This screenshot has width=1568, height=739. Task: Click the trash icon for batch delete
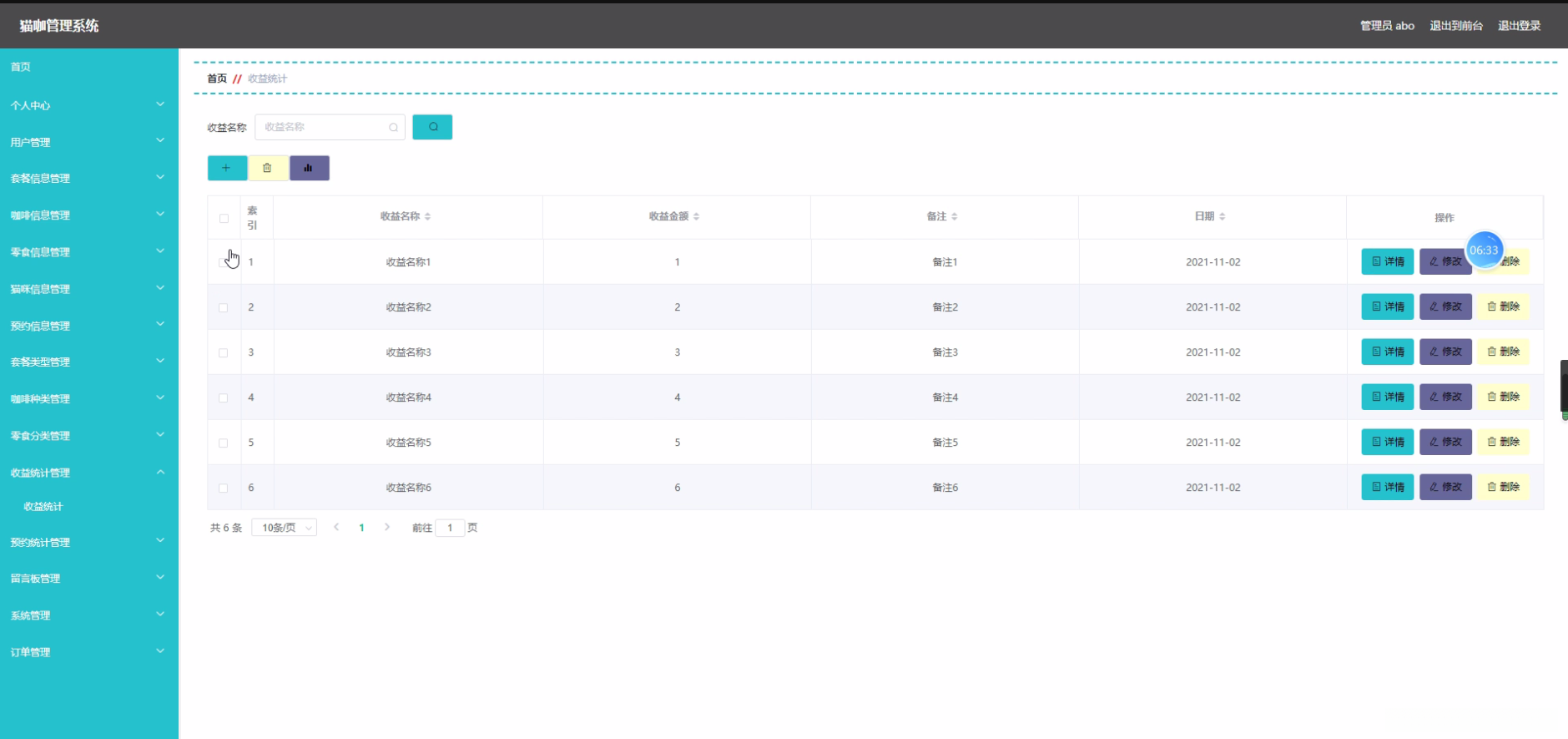pos(268,168)
